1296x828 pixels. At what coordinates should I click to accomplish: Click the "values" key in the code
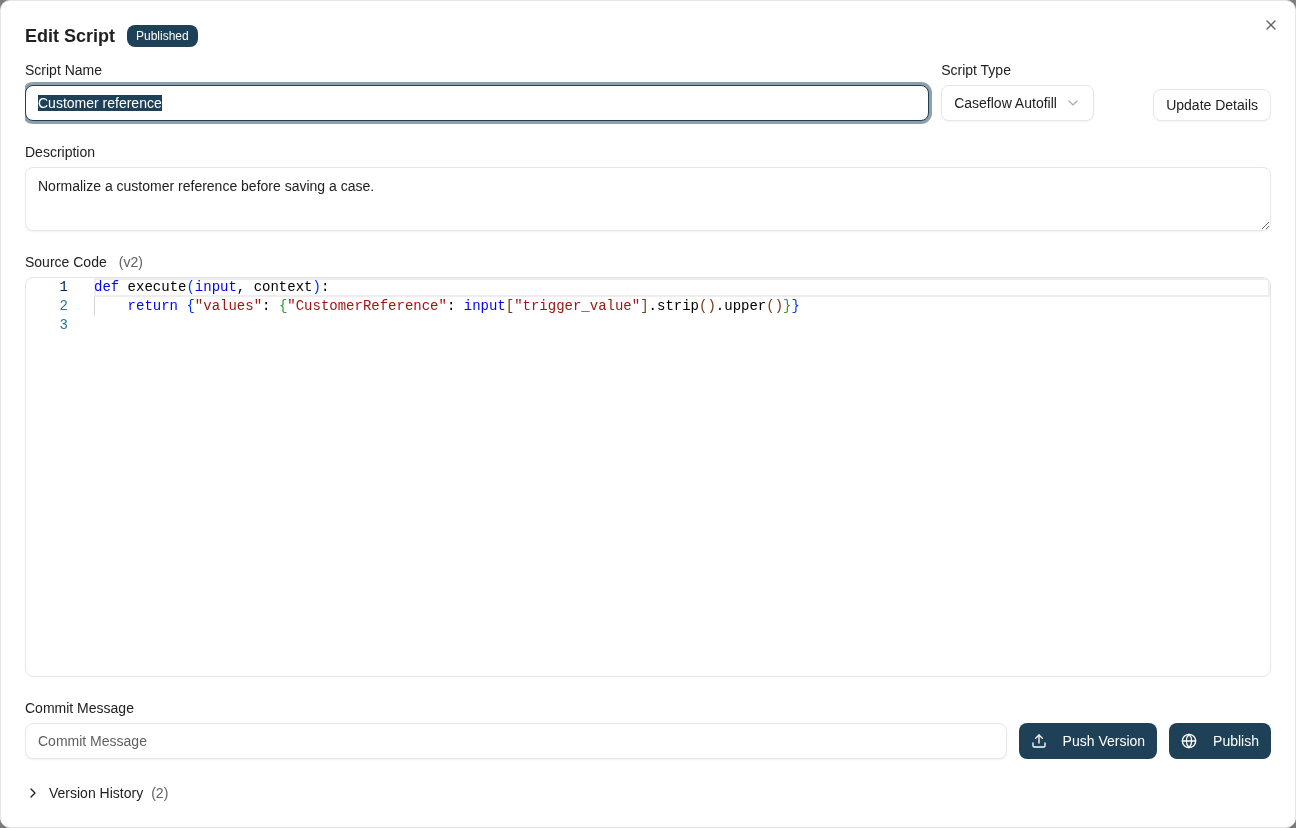point(228,306)
